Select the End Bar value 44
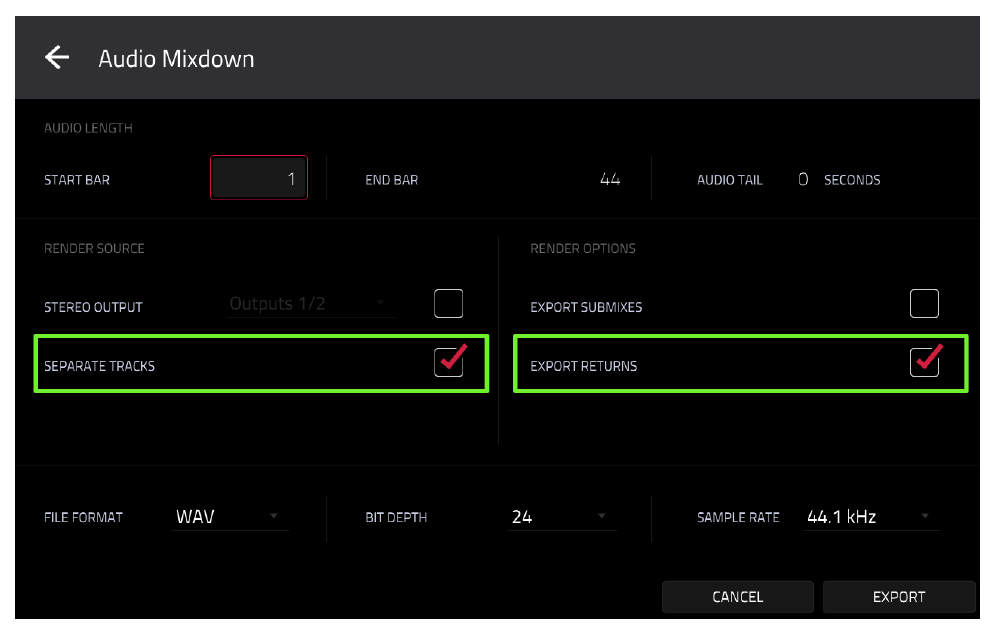Screen dimensions: 996x636 (610, 179)
